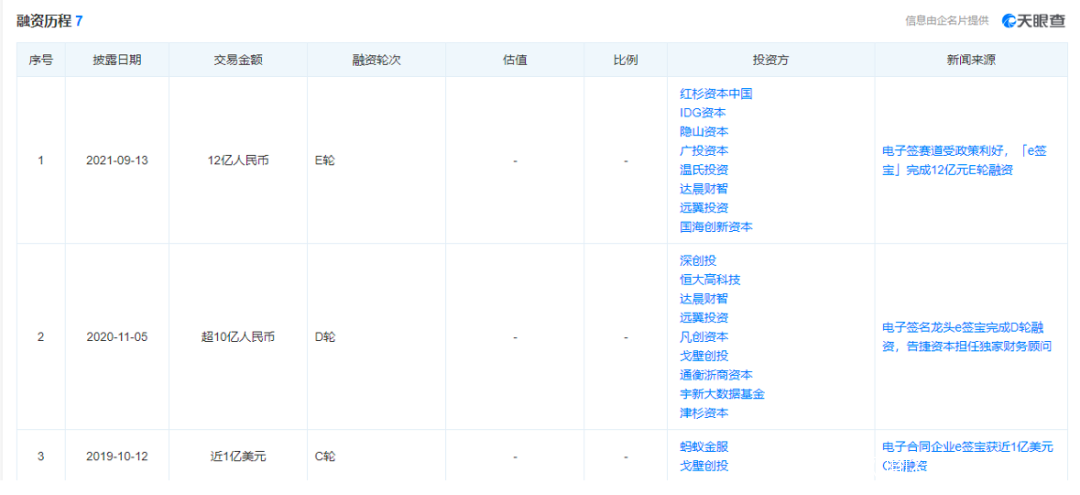Click the 序号 column header
The image size is (1080, 495).
pos(41,60)
